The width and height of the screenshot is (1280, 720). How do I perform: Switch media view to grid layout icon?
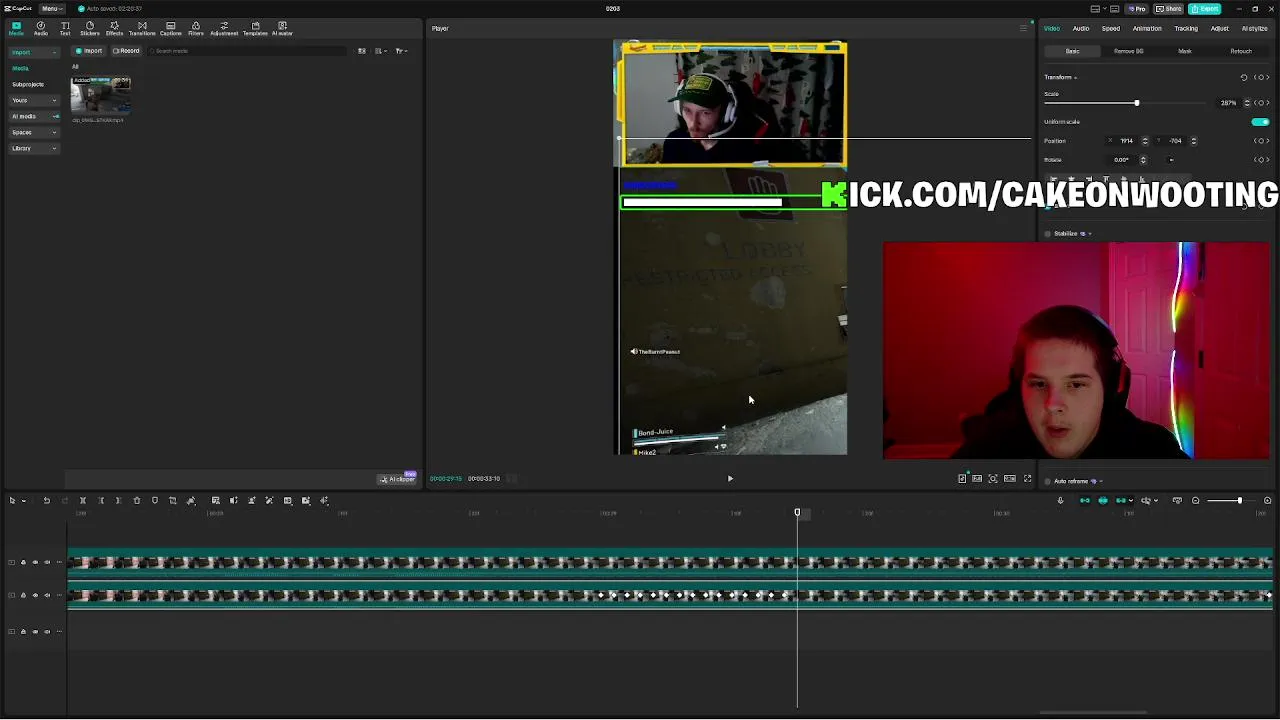(362, 51)
